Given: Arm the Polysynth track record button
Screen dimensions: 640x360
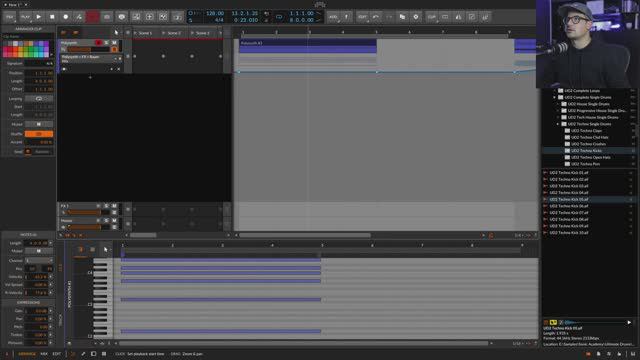Looking at the screenshot, I should 98,42.
